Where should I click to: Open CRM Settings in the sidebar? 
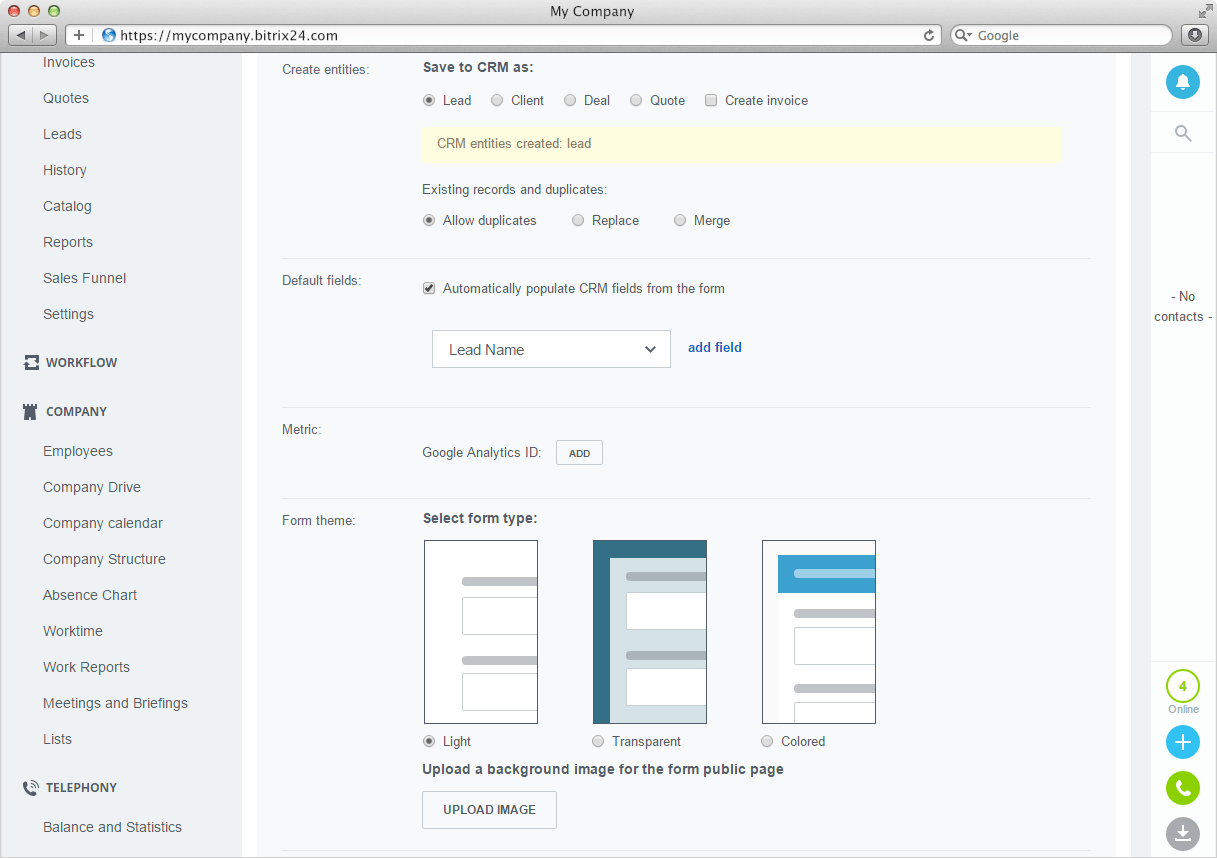click(68, 314)
